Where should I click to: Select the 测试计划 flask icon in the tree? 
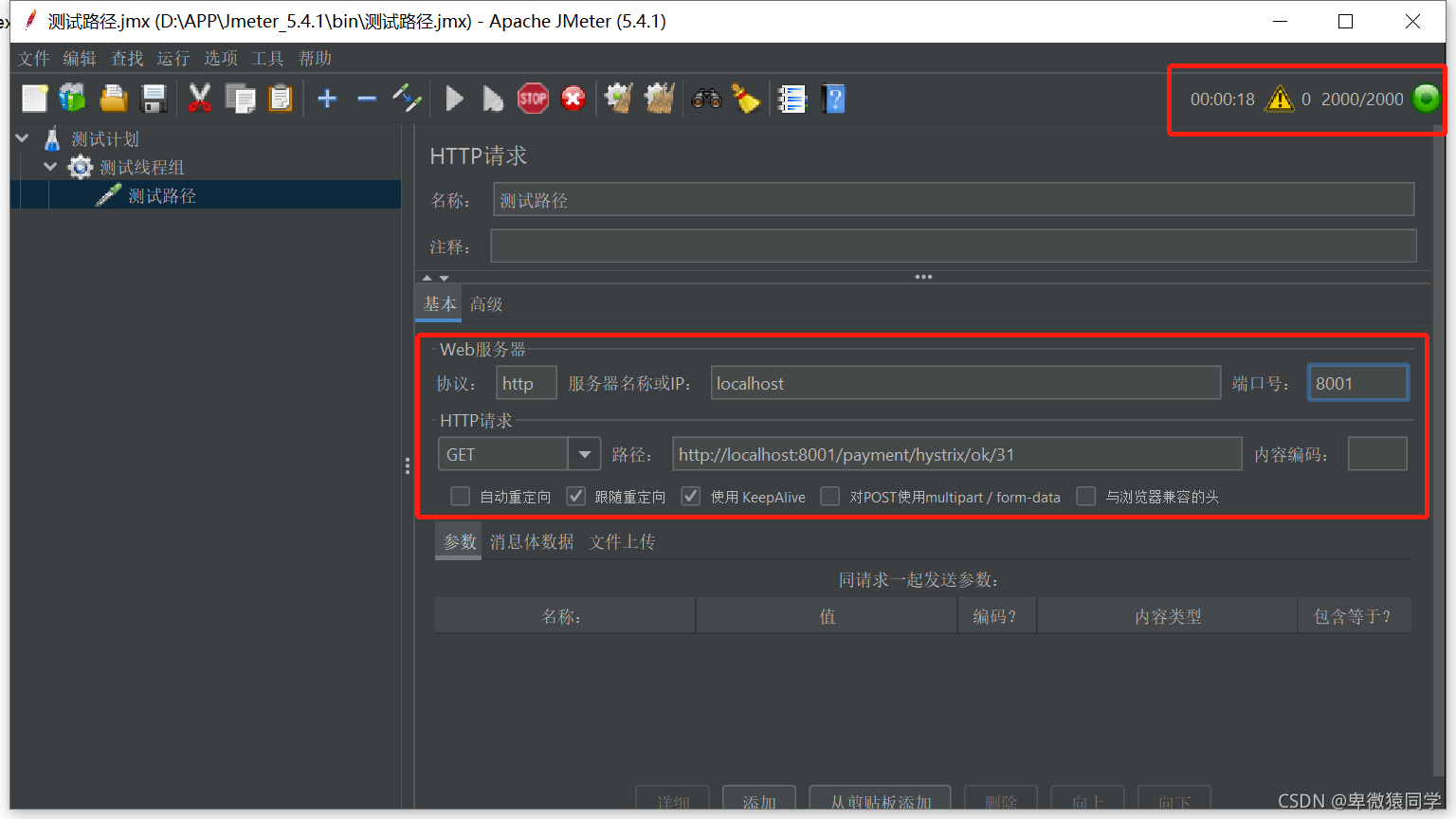pos(53,139)
